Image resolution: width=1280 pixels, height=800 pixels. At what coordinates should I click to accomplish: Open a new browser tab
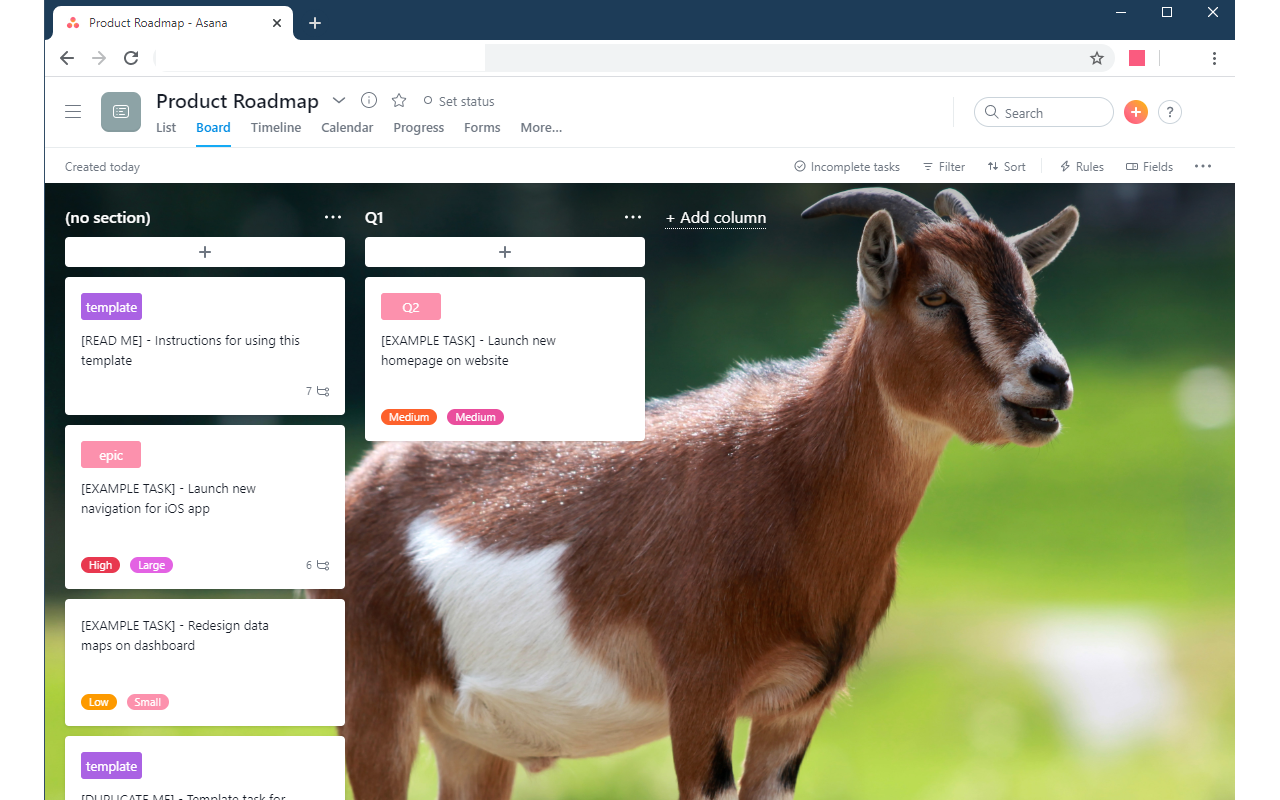pyautogui.click(x=315, y=22)
